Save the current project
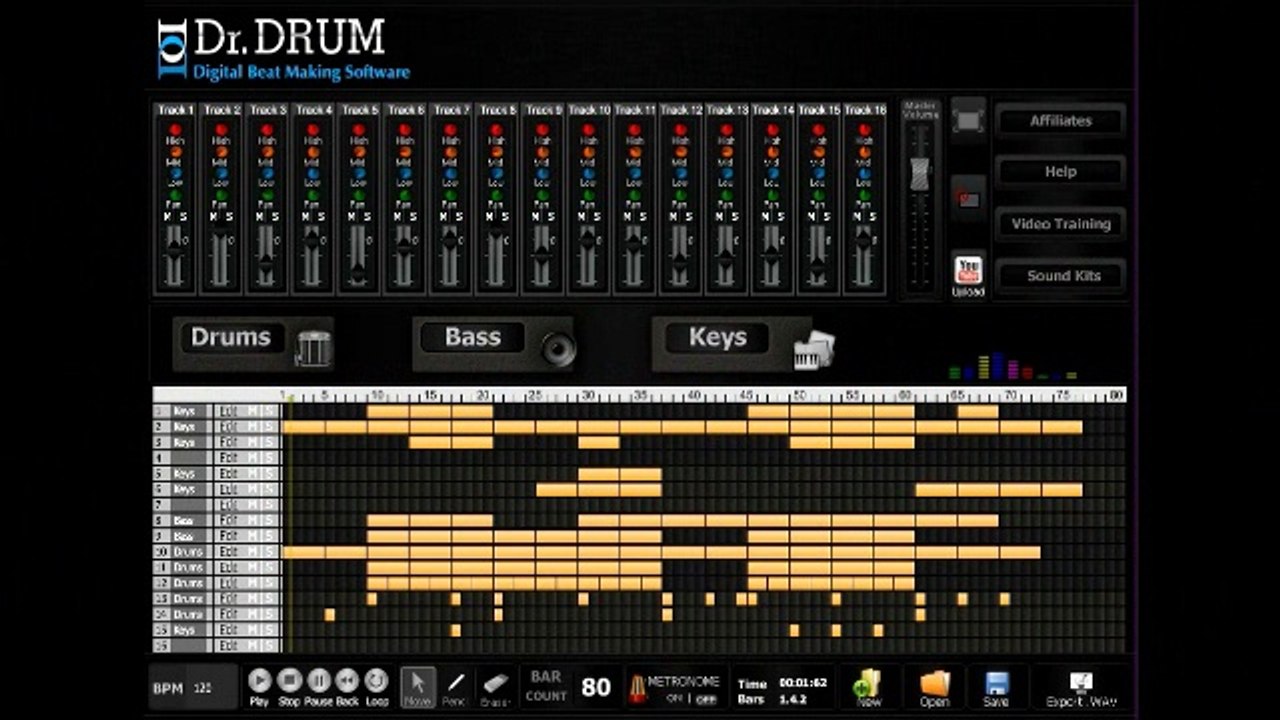The image size is (1280, 720). [996, 687]
